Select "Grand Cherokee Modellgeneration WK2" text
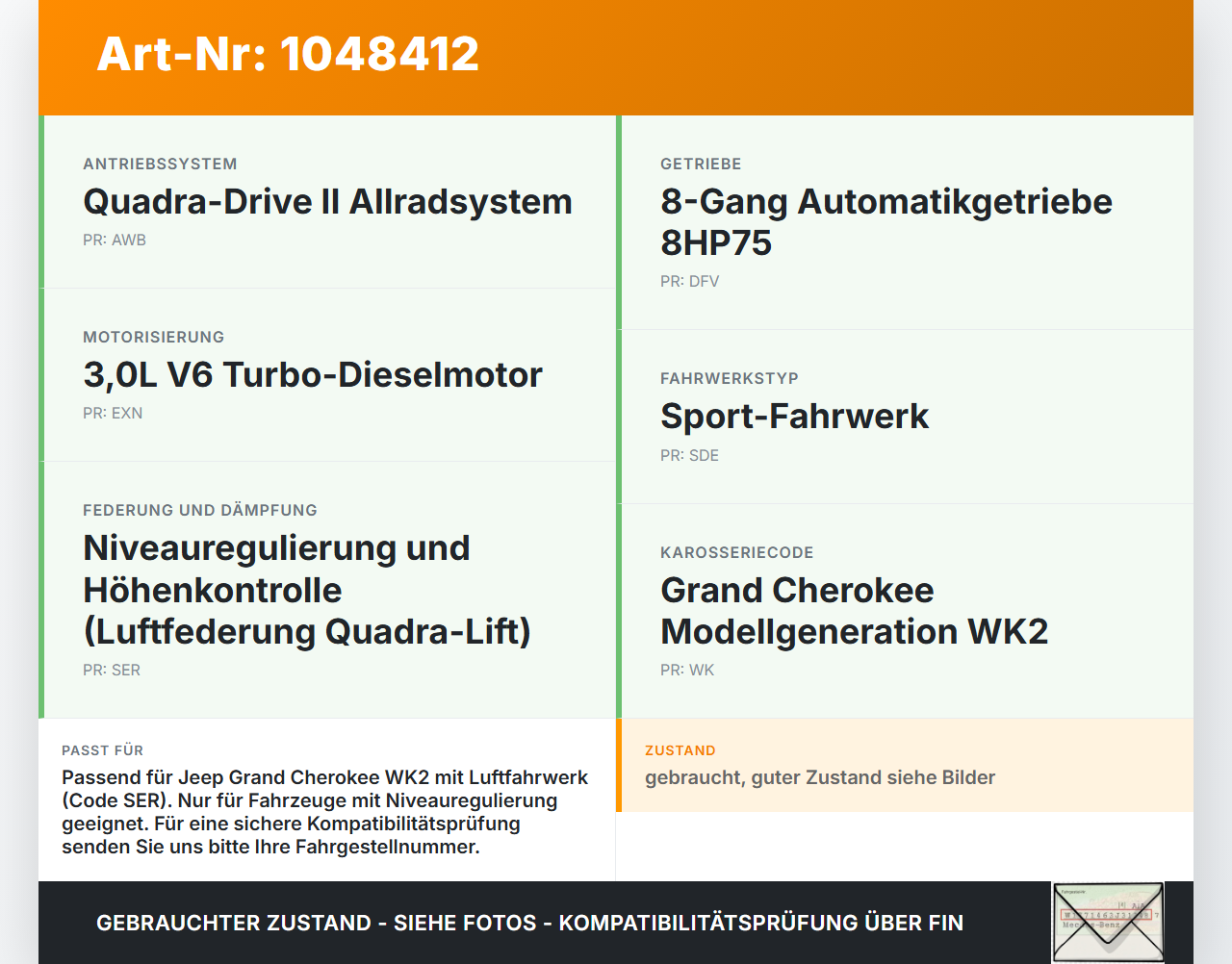Image resolution: width=1232 pixels, height=964 pixels. (854, 611)
